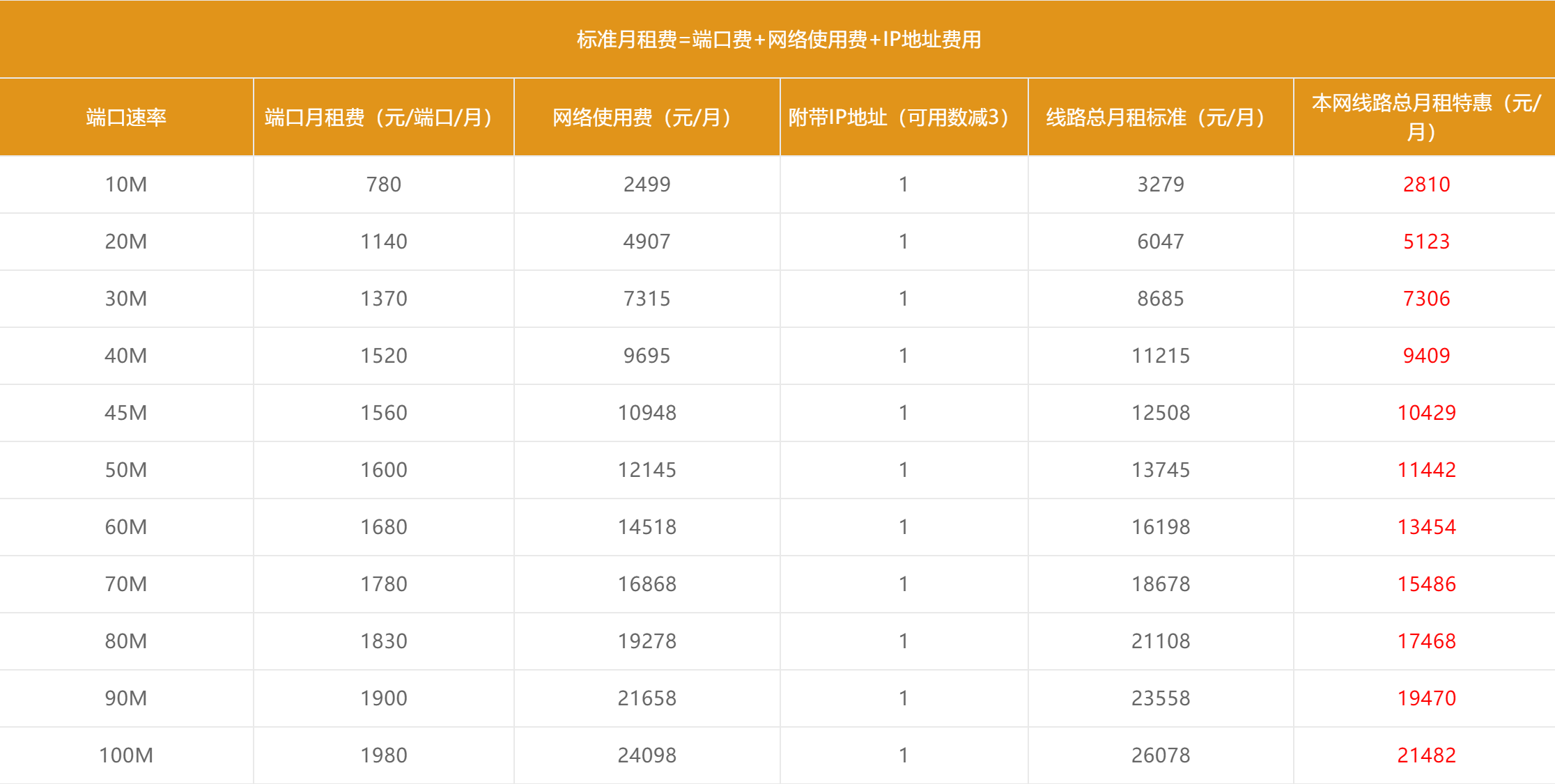The height and width of the screenshot is (784, 1555).
Task: Click total standard cell 3279
Action: [x=1161, y=185]
